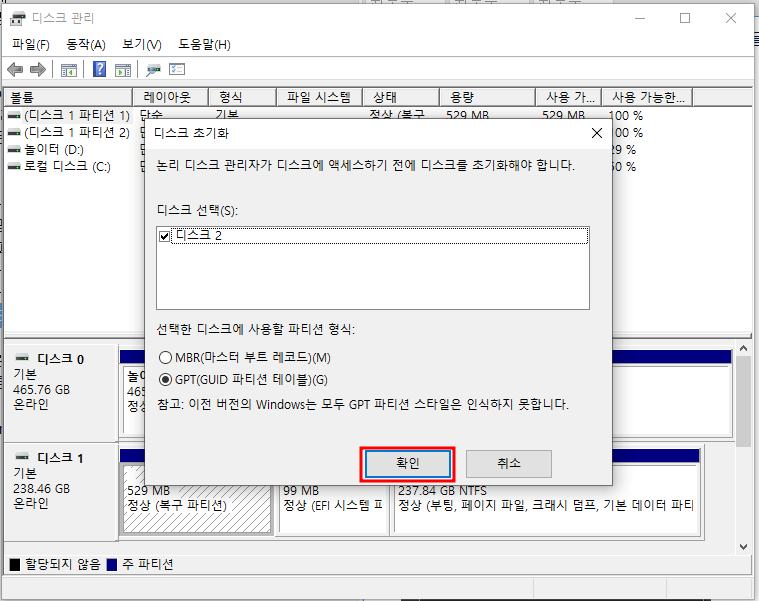This screenshot has height=601, width=759.
Task: Open the 파일(F) menu
Action: pyautogui.click(x=30, y=45)
